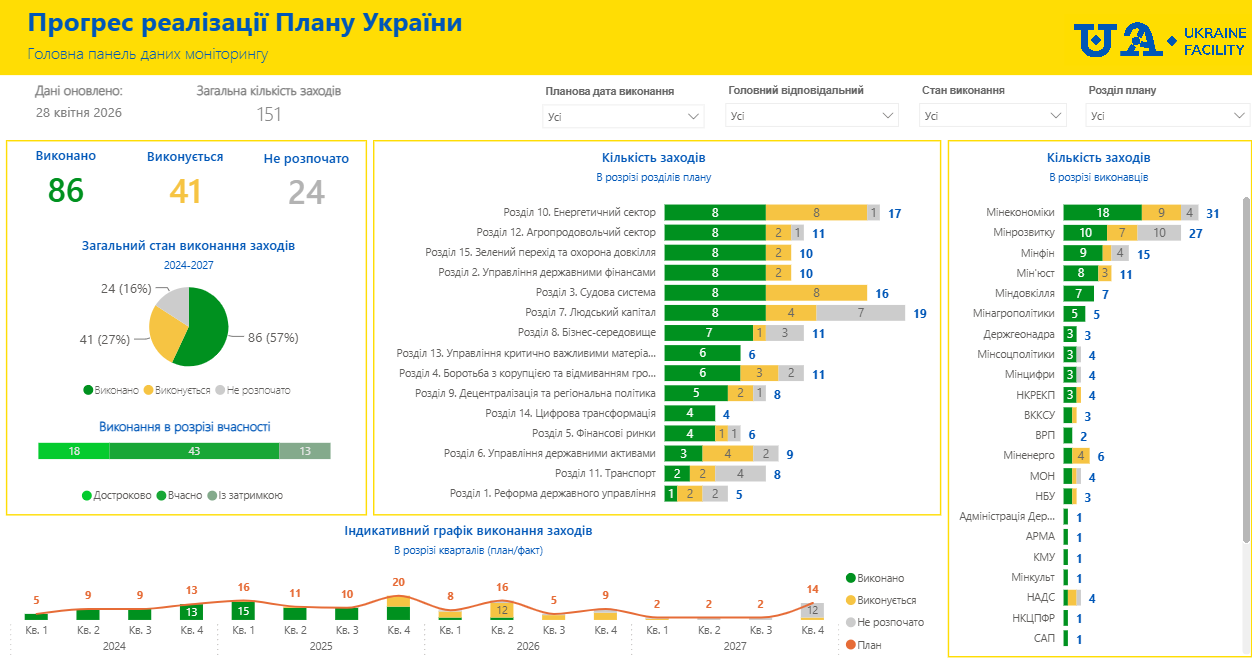Select Міненерго yellow segment showing 4
The image size is (1252, 661).
click(x=1081, y=456)
